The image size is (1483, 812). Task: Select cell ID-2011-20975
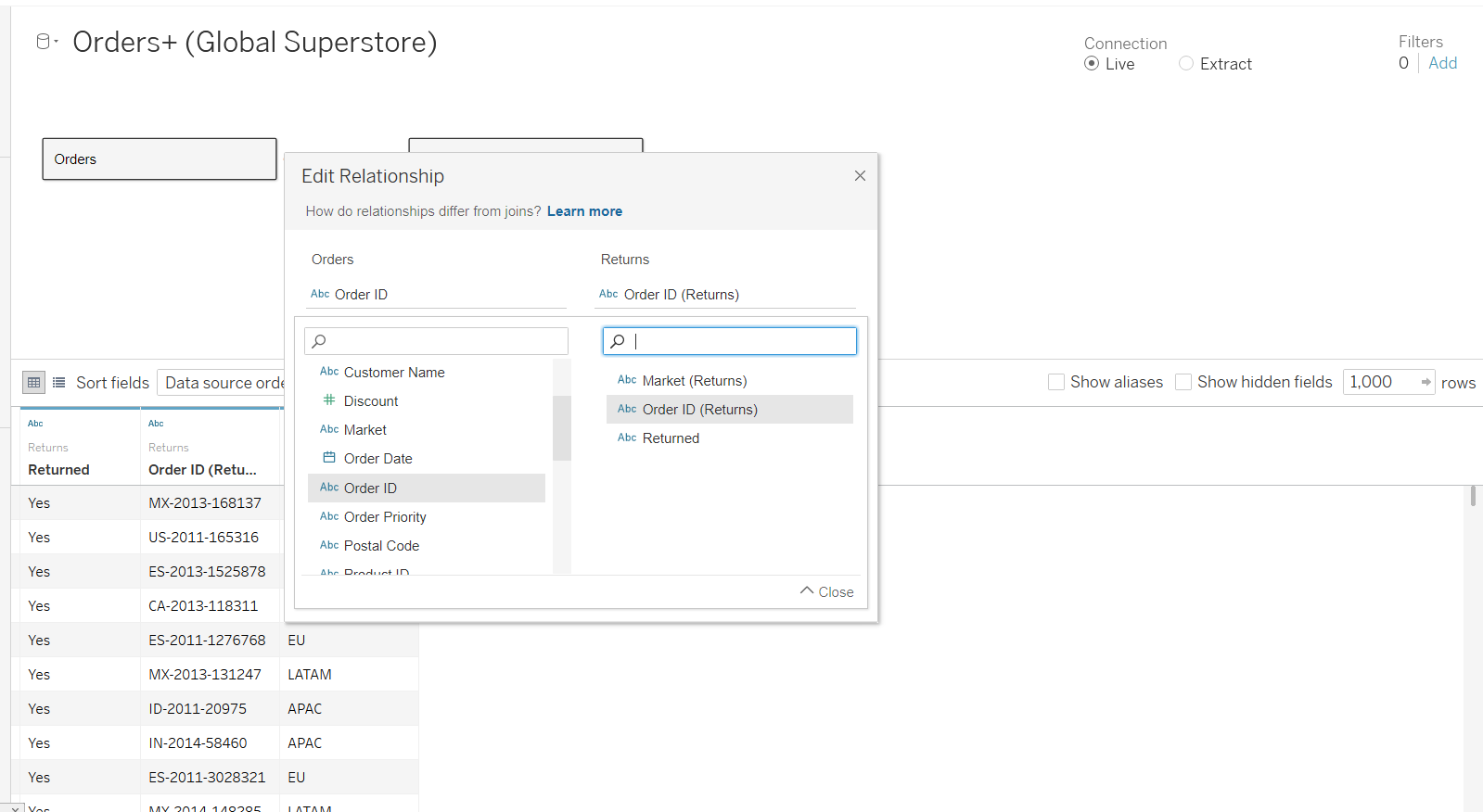(x=210, y=709)
